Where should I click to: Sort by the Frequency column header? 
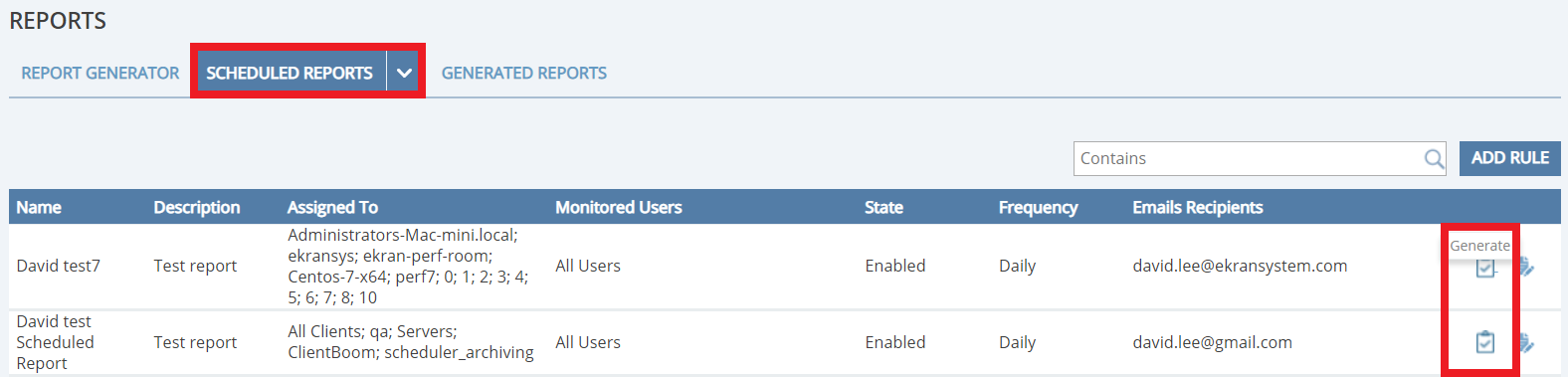click(1038, 207)
